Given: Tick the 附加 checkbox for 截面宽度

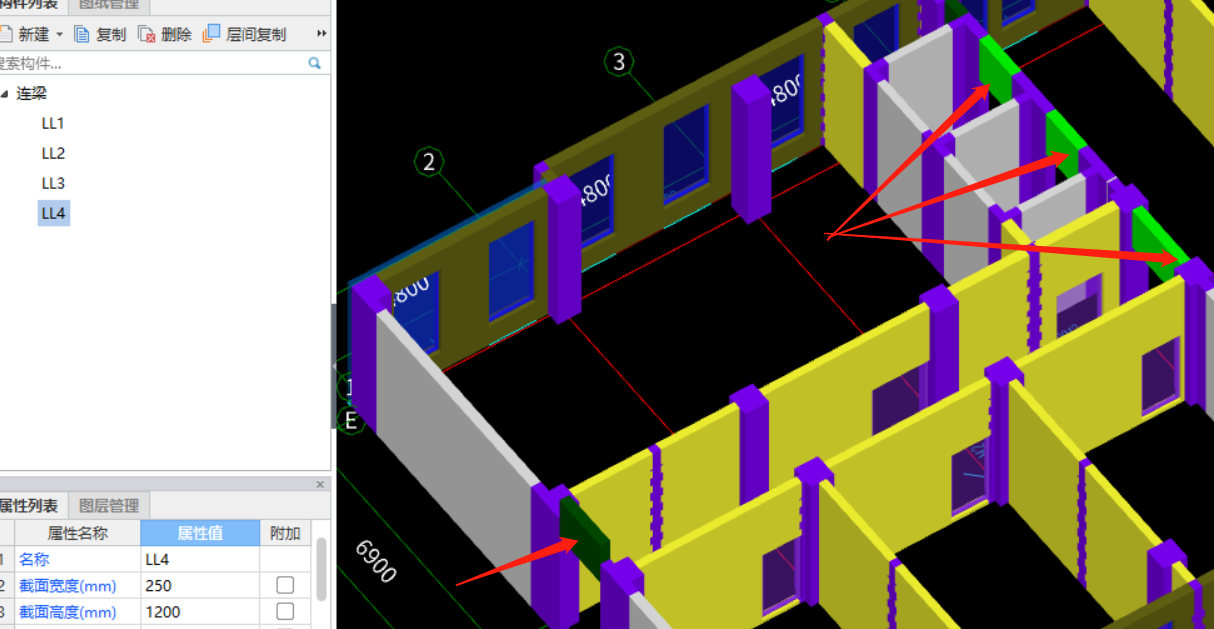Looking at the screenshot, I should pyautogui.click(x=285, y=585).
